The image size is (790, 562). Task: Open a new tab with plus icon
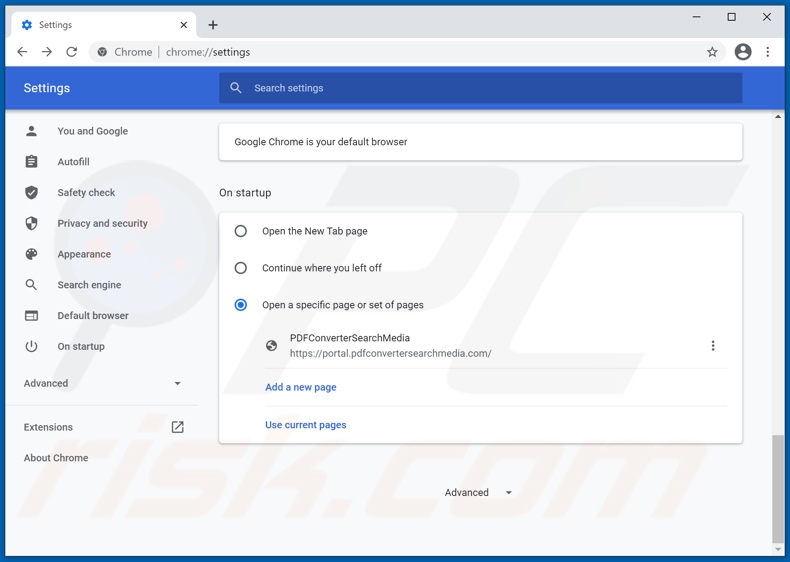[213, 25]
